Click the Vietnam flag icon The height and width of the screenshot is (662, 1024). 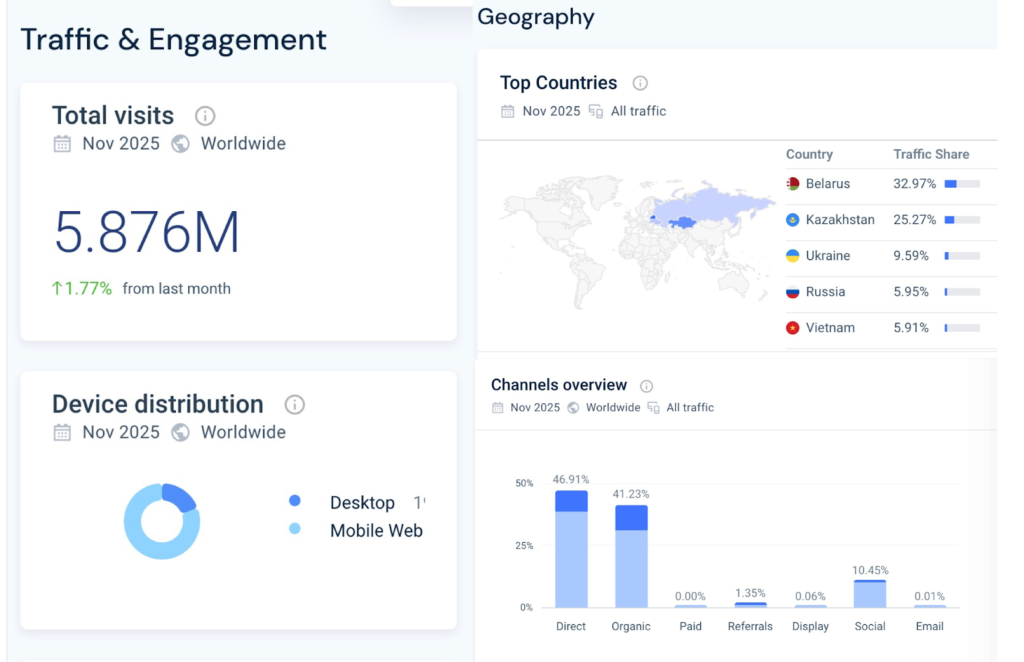(x=793, y=328)
